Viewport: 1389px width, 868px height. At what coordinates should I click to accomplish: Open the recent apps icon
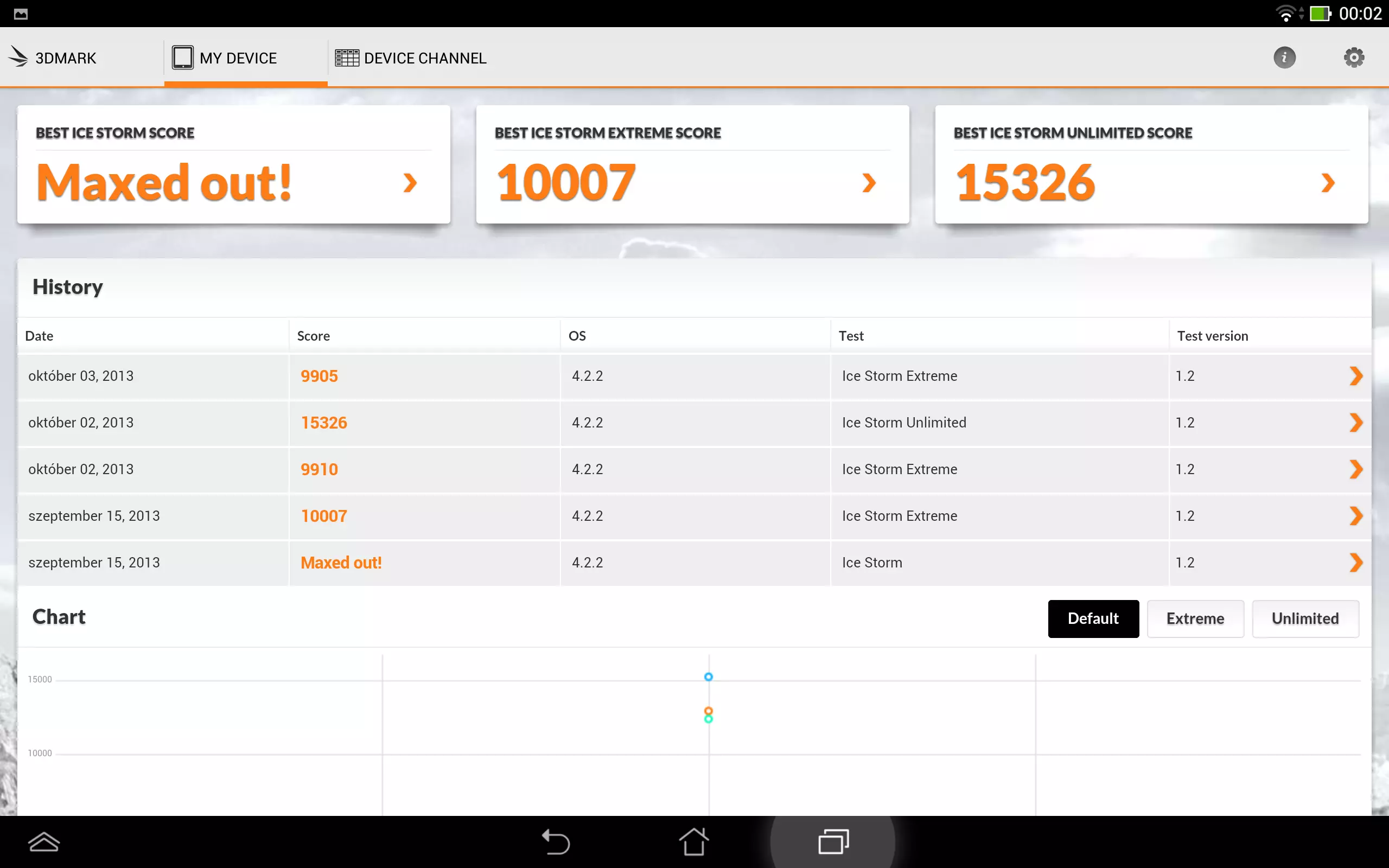(833, 841)
